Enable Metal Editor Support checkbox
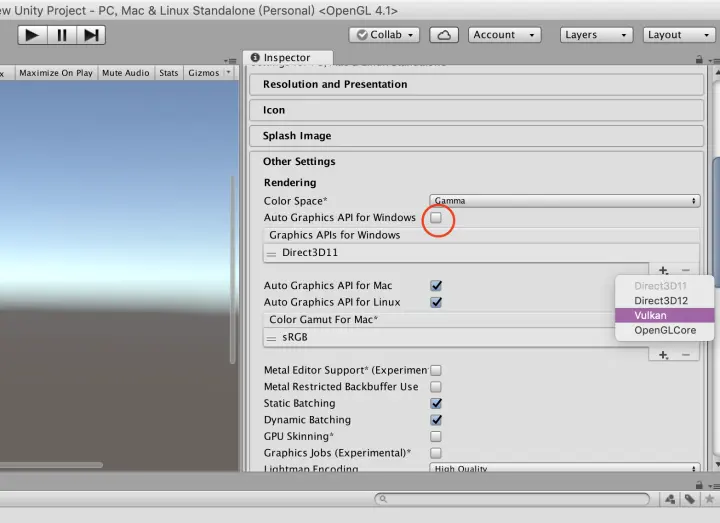720x523 pixels. tap(436, 370)
